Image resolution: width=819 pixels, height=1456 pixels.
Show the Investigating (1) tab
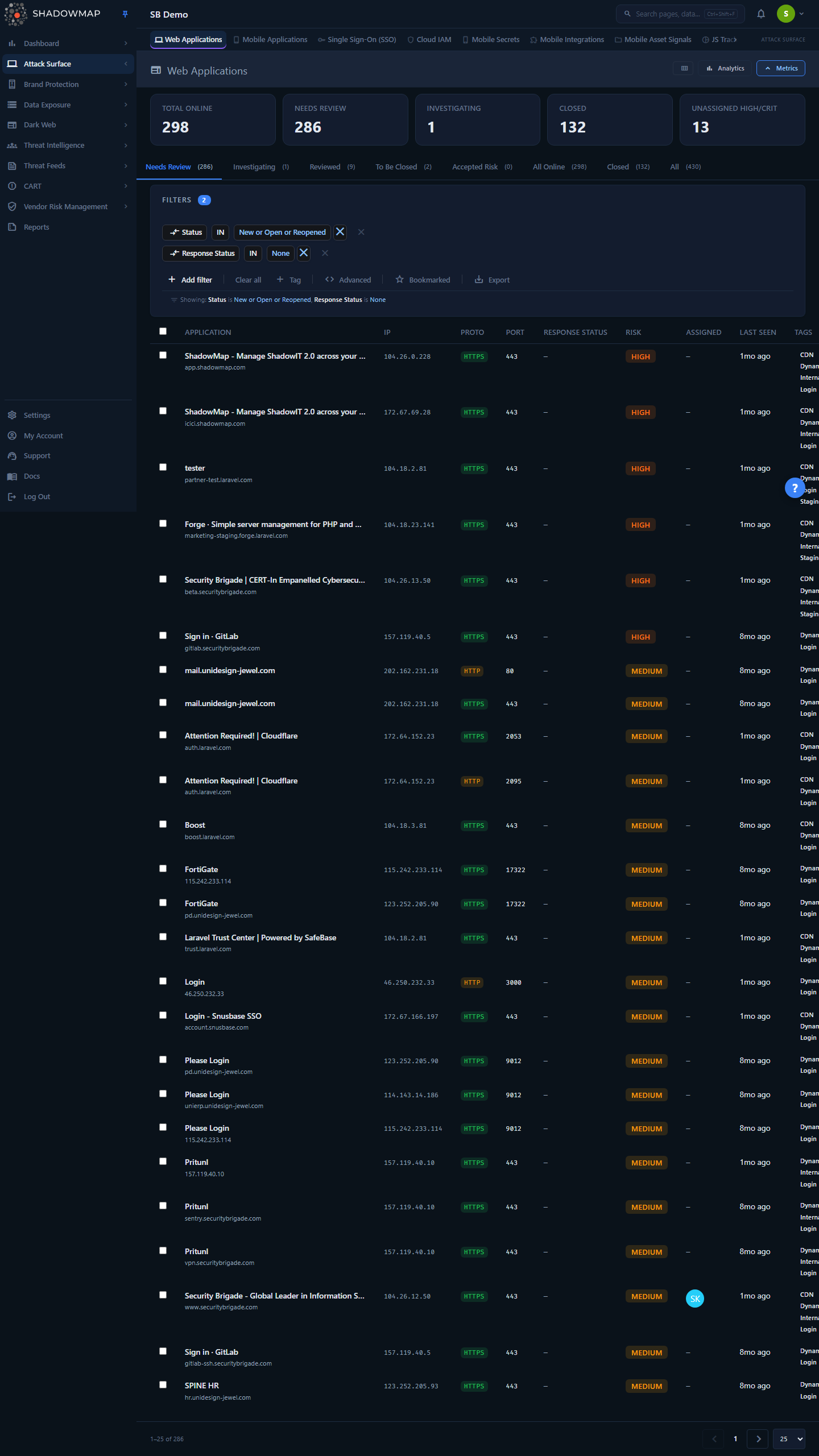coord(261,167)
